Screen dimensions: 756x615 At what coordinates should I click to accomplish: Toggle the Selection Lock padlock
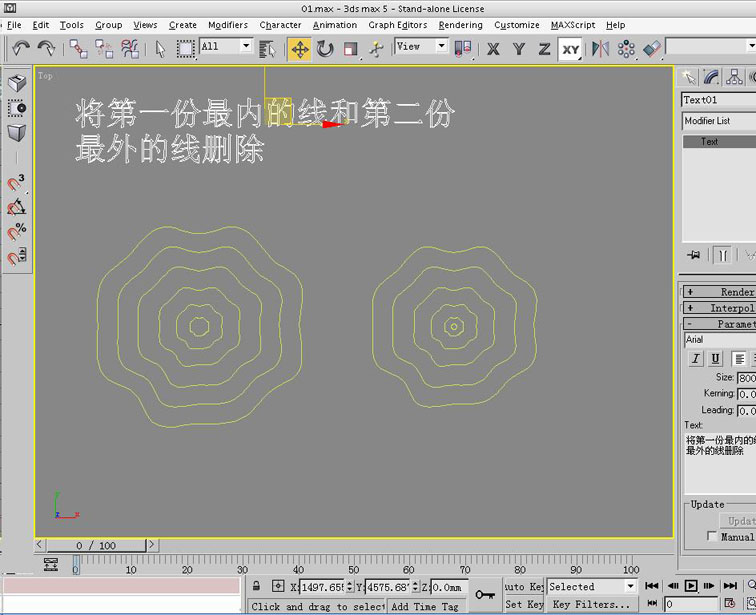coord(256,586)
